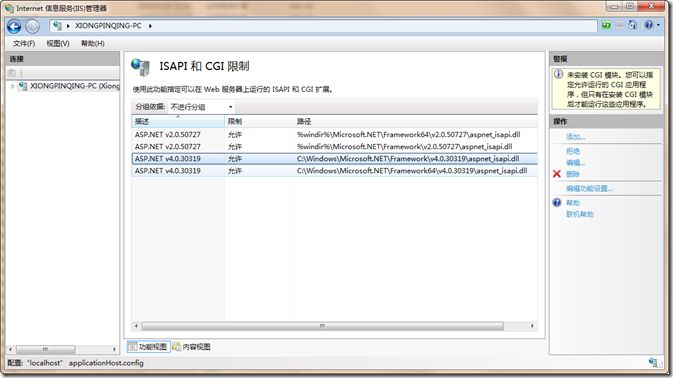Maximize the IIS Manager window
Image resolution: width=673 pixels, height=378 pixels.
pos(630,6)
